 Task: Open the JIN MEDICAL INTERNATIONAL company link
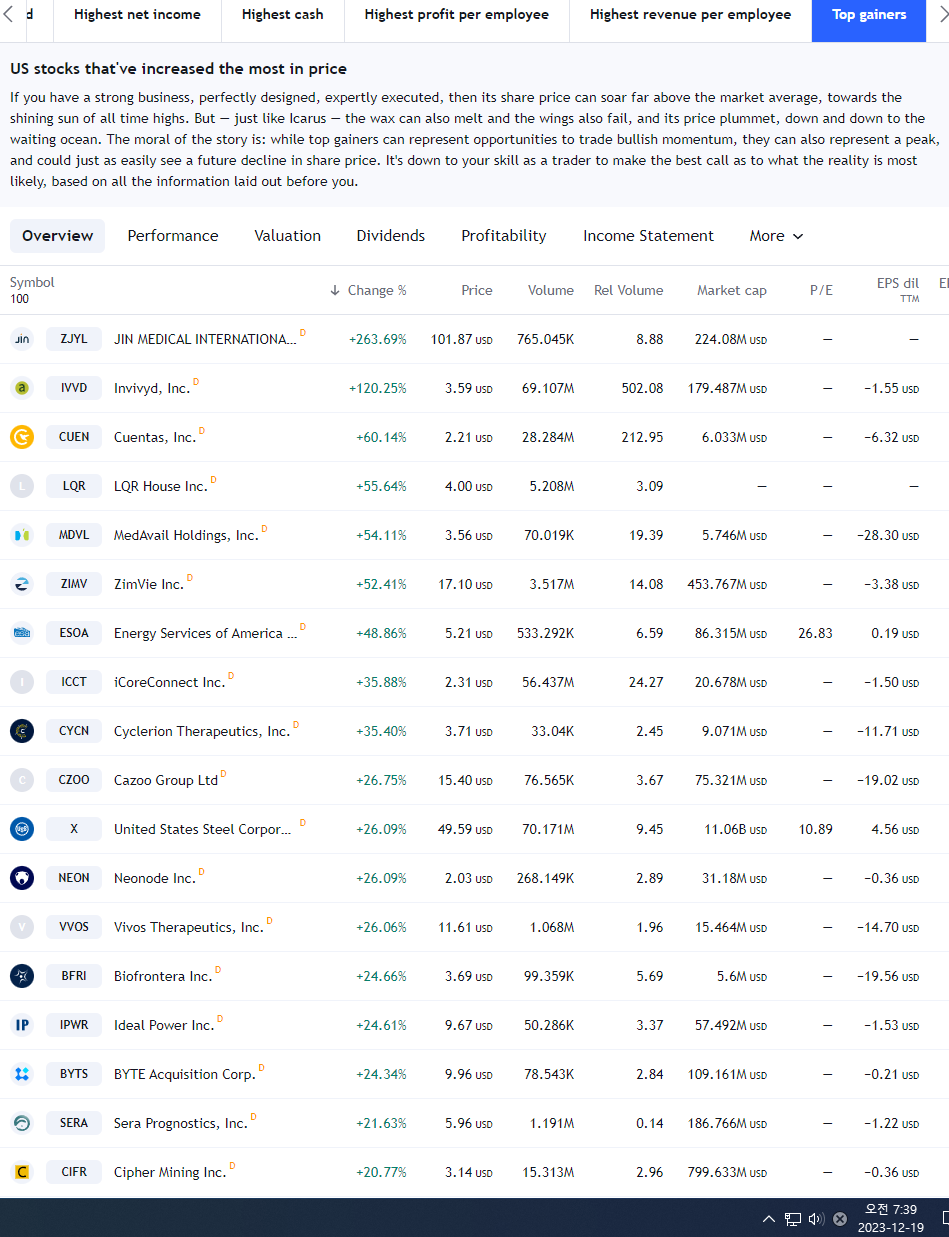pos(205,339)
